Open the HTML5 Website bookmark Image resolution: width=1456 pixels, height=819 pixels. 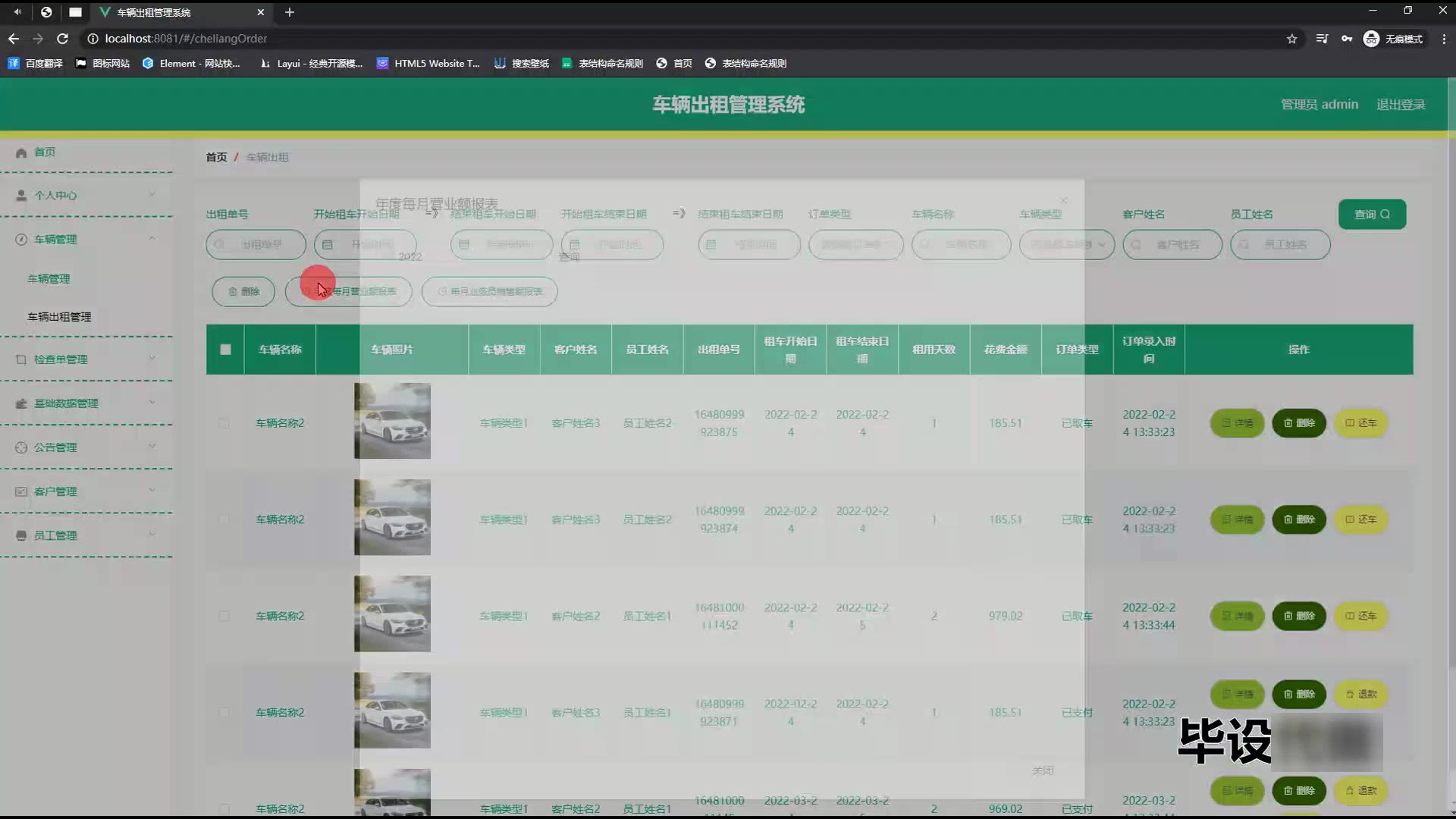tap(428, 64)
